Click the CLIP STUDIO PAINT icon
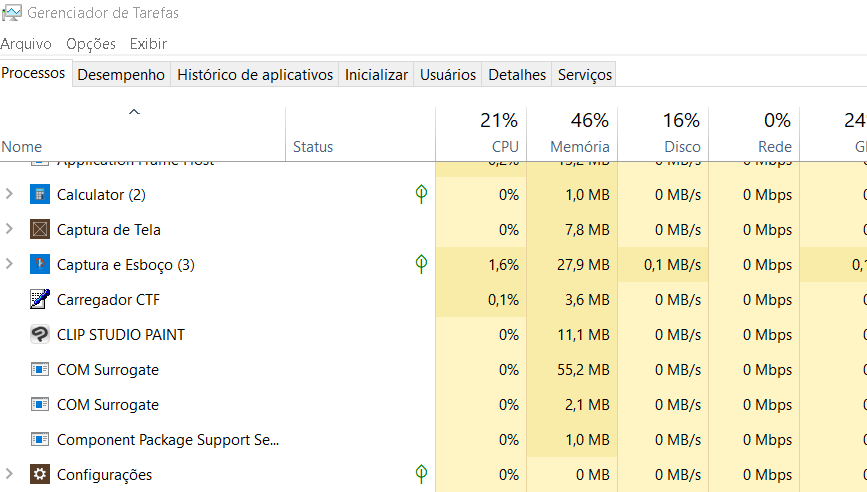This screenshot has height=492, width=867. 40,334
